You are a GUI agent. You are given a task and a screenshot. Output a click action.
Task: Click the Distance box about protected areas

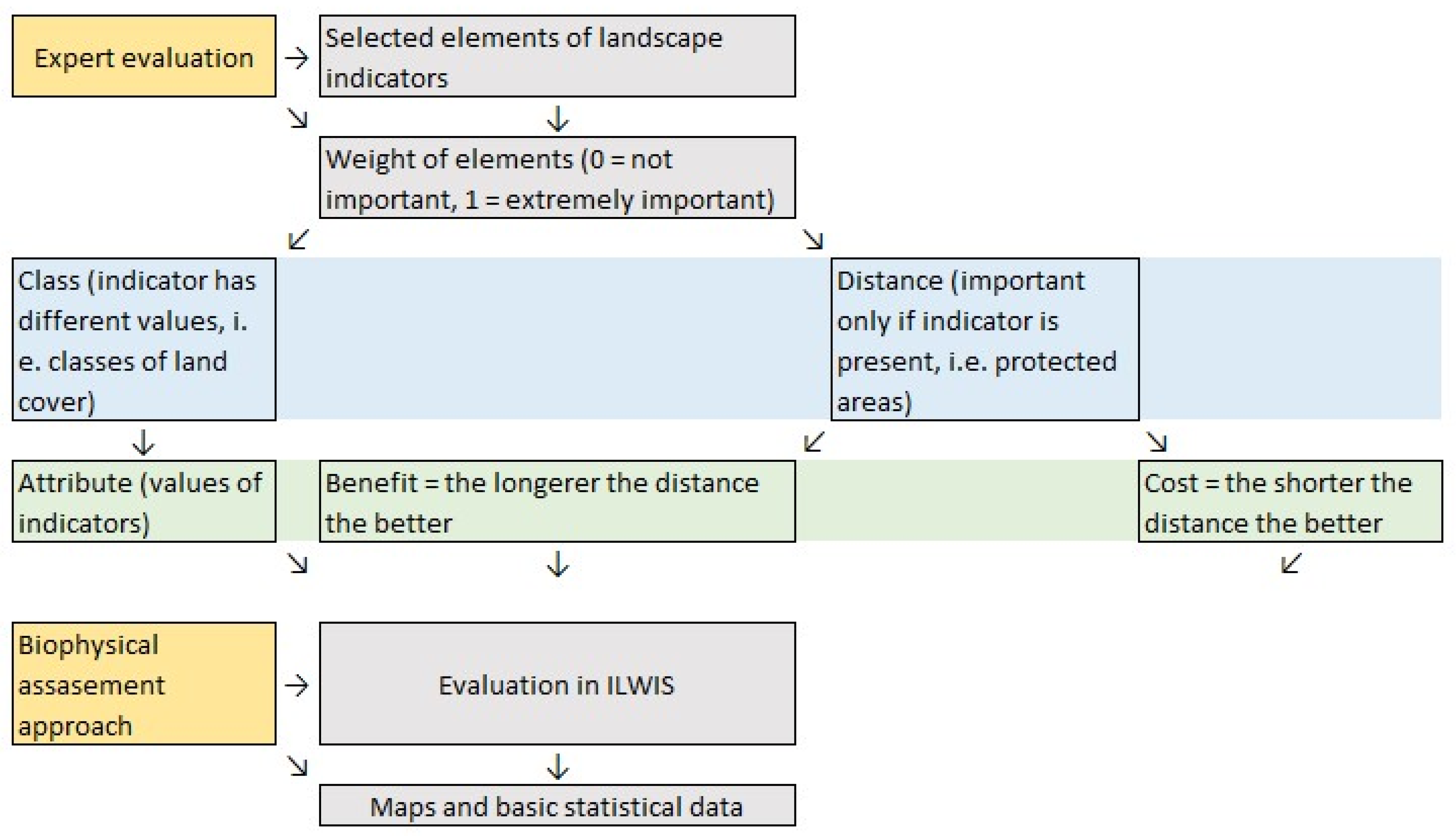point(984,339)
